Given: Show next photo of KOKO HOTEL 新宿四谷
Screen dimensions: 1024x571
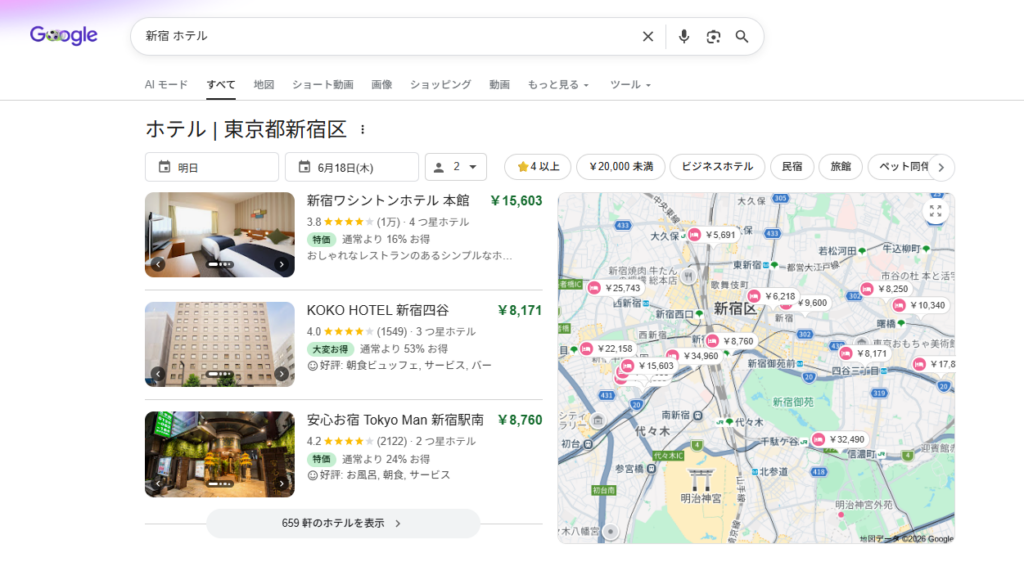Looking at the screenshot, I should [x=281, y=374].
